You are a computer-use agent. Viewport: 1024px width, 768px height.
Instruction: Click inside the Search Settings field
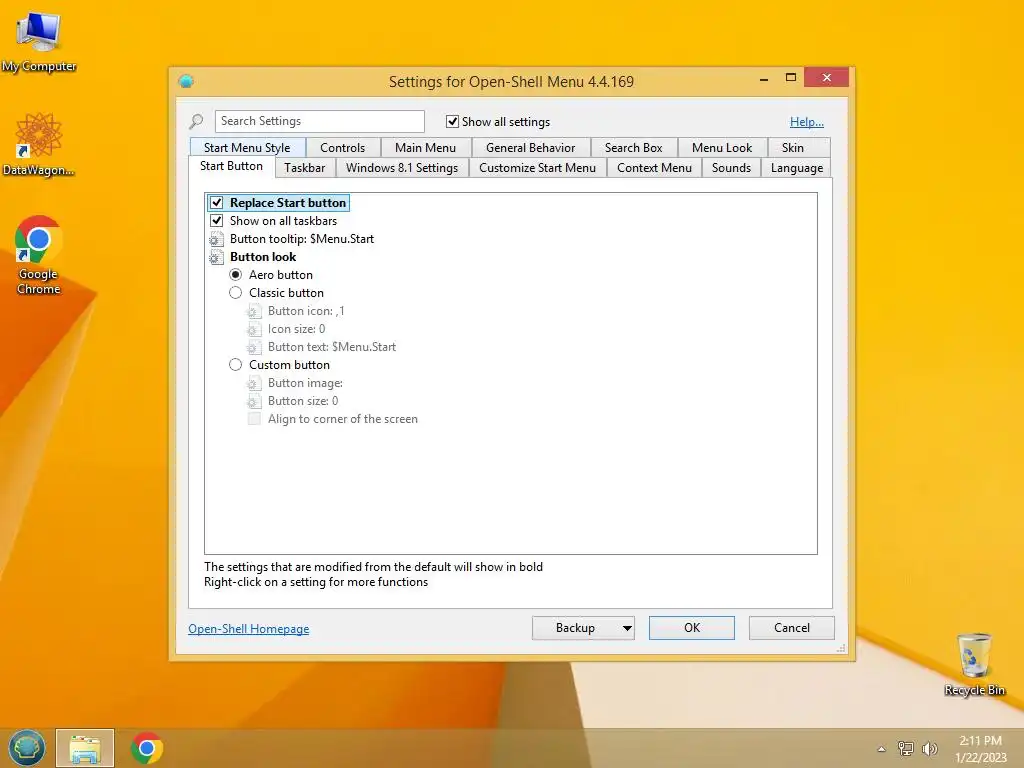[x=319, y=121]
